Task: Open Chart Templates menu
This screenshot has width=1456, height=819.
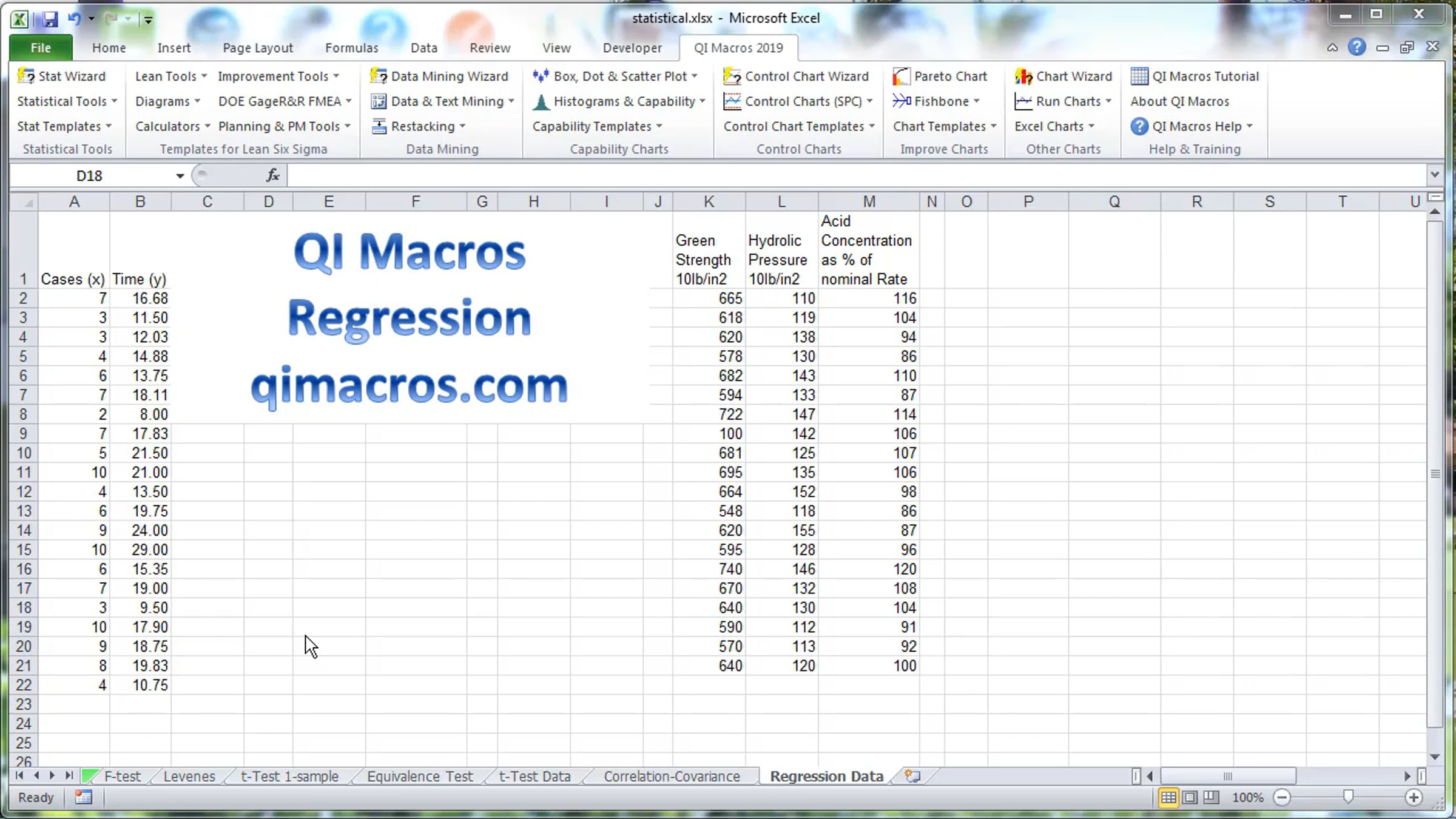Action: tap(945, 126)
